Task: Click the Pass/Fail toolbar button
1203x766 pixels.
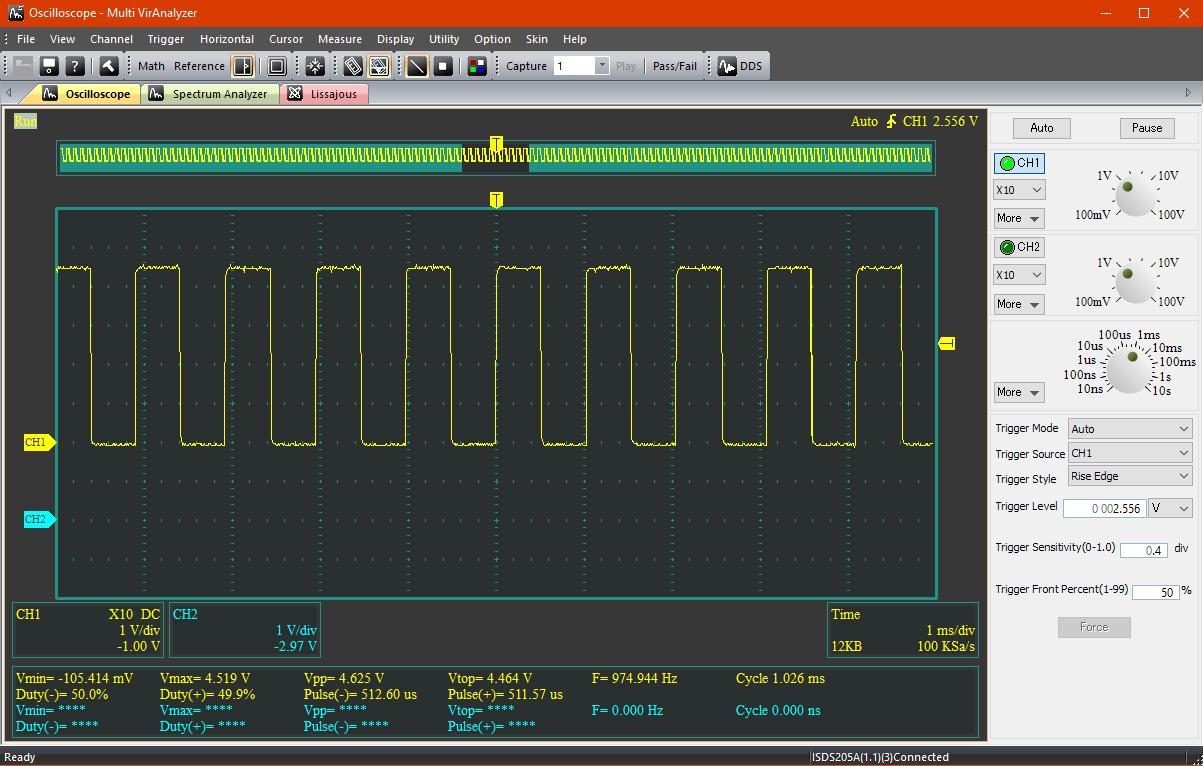Action: (675, 66)
